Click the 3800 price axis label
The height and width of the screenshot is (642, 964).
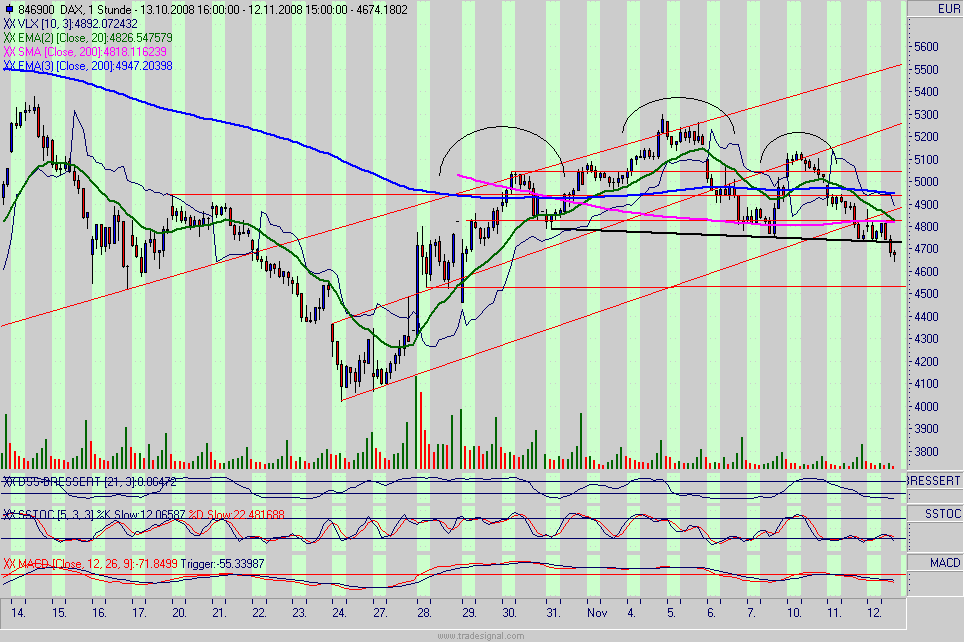point(926,451)
